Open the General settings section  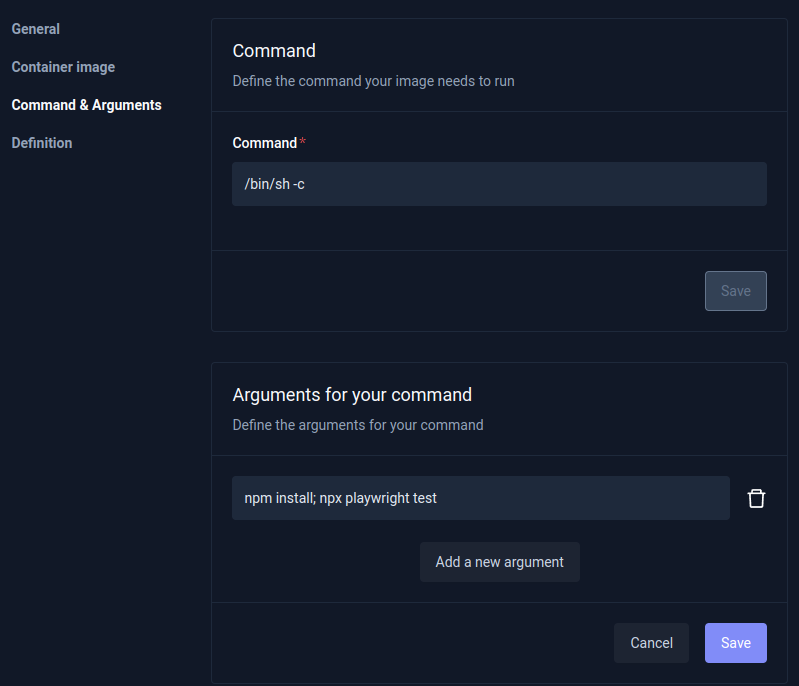pos(35,29)
